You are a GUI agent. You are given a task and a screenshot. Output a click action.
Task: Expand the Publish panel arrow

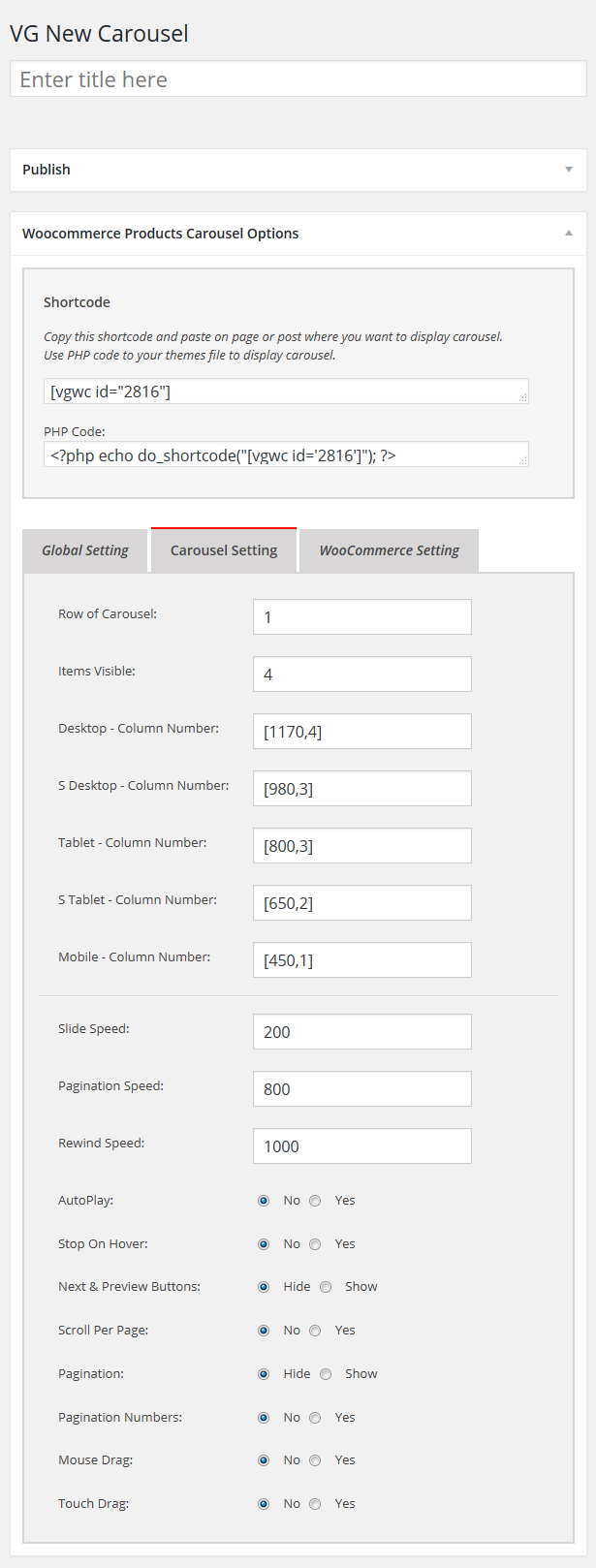pos(569,170)
